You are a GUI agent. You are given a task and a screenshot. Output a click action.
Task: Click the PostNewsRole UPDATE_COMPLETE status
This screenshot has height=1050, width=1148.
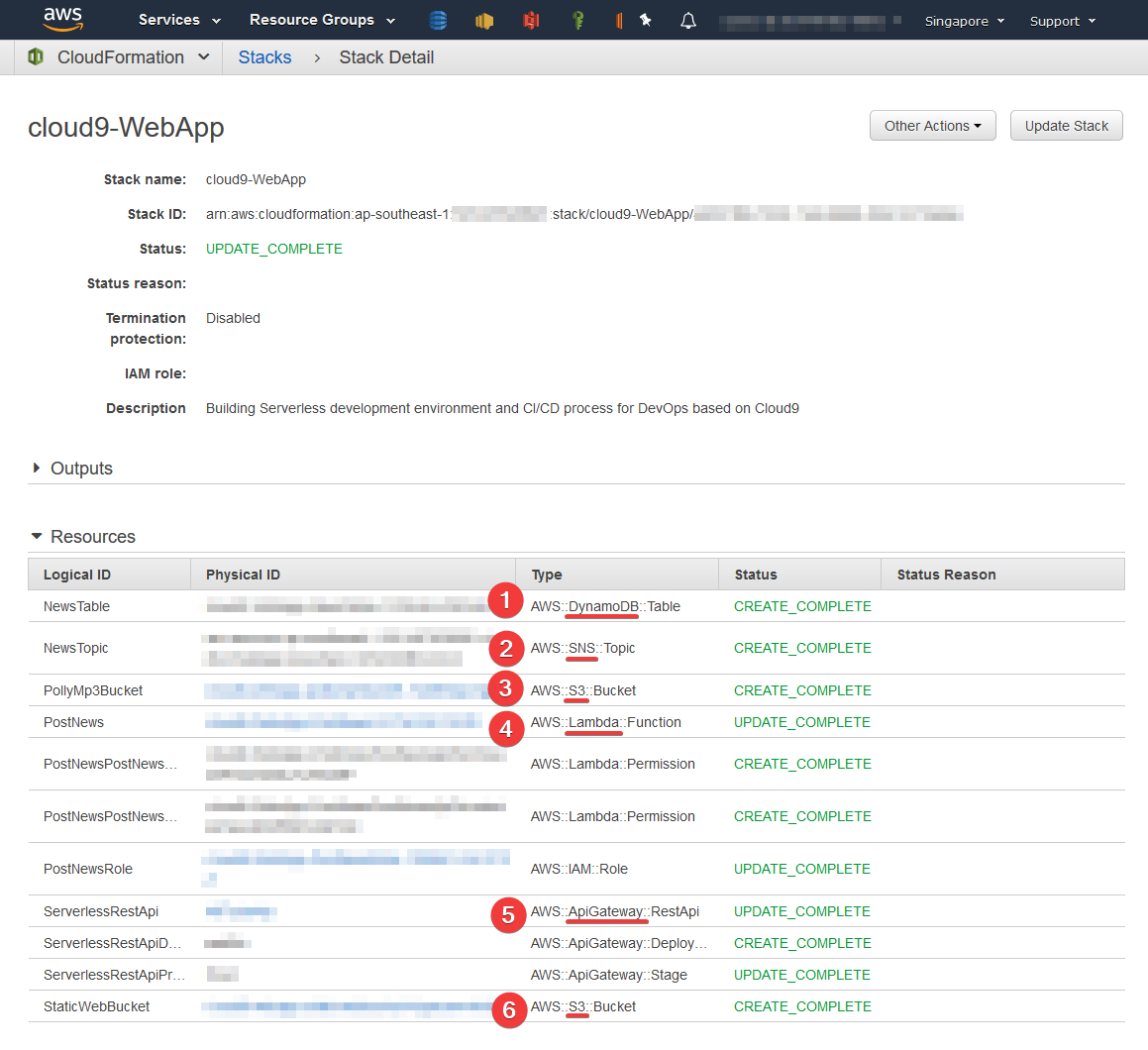pos(802,869)
